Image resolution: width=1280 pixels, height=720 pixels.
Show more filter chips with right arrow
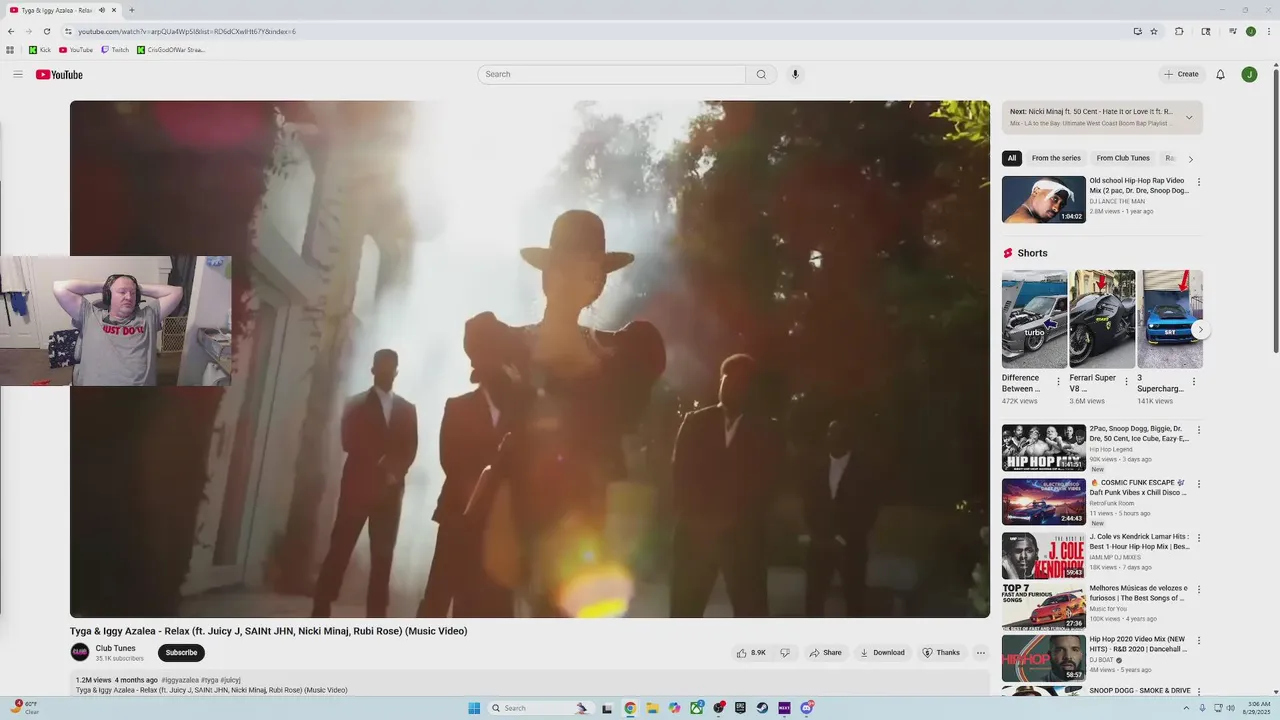click(x=1190, y=159)
